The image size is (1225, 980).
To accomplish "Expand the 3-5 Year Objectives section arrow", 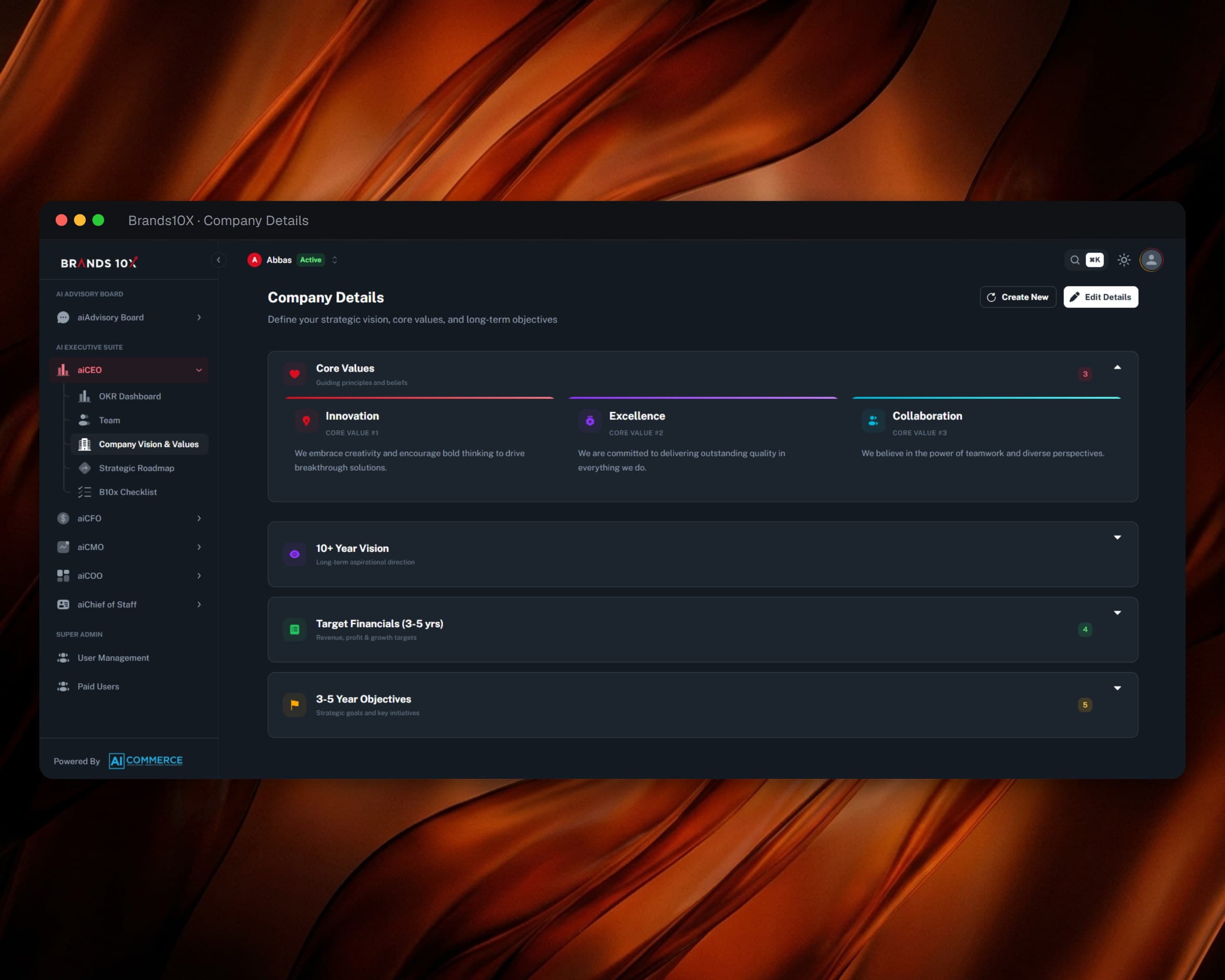I will tap(1117, 688).
